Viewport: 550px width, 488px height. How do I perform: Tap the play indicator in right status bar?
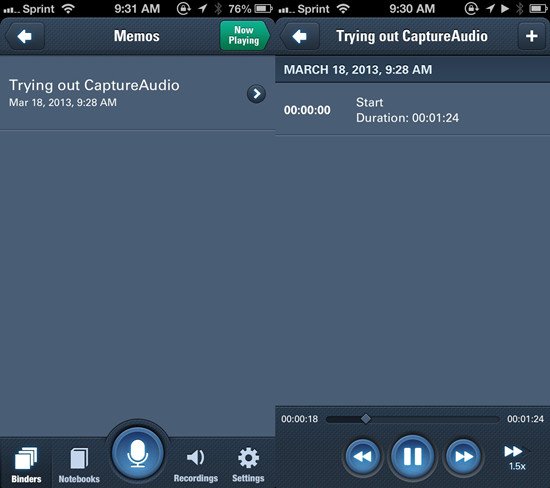505,8
